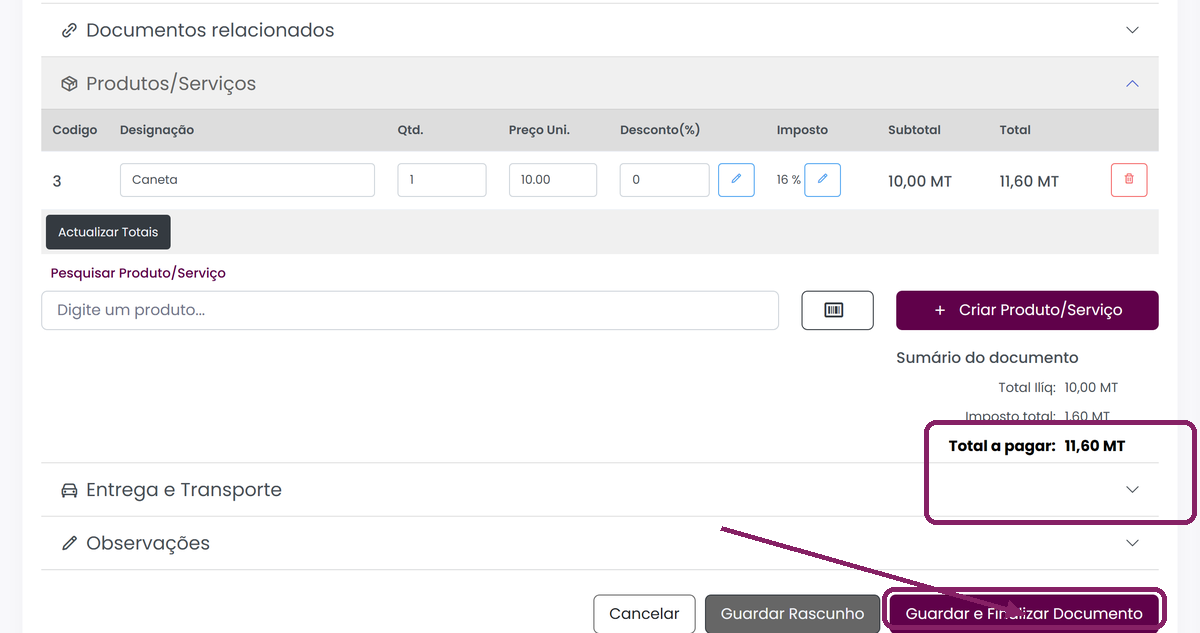Click the barcode scanner icon button
The image size is (1200, 633).
point(837,310)
